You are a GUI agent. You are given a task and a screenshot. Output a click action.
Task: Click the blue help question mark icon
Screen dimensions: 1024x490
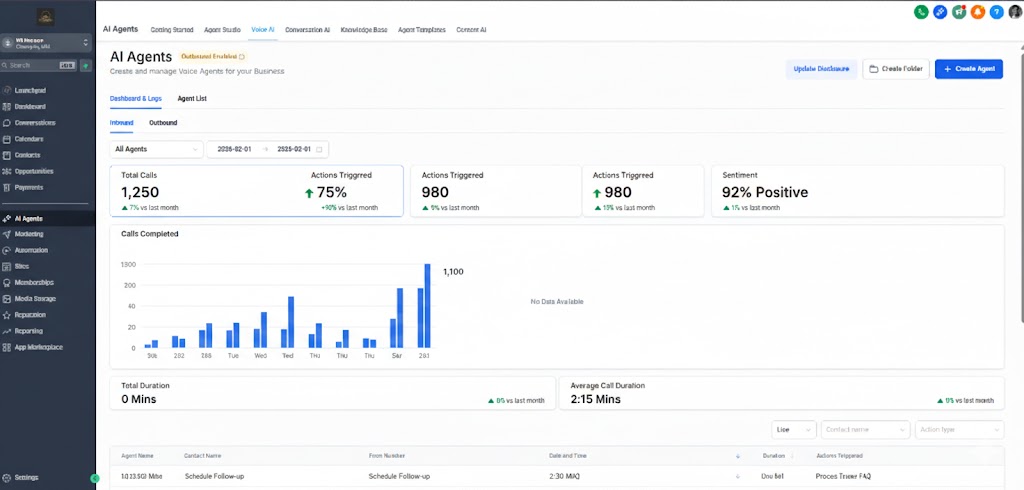click(996, 12)
